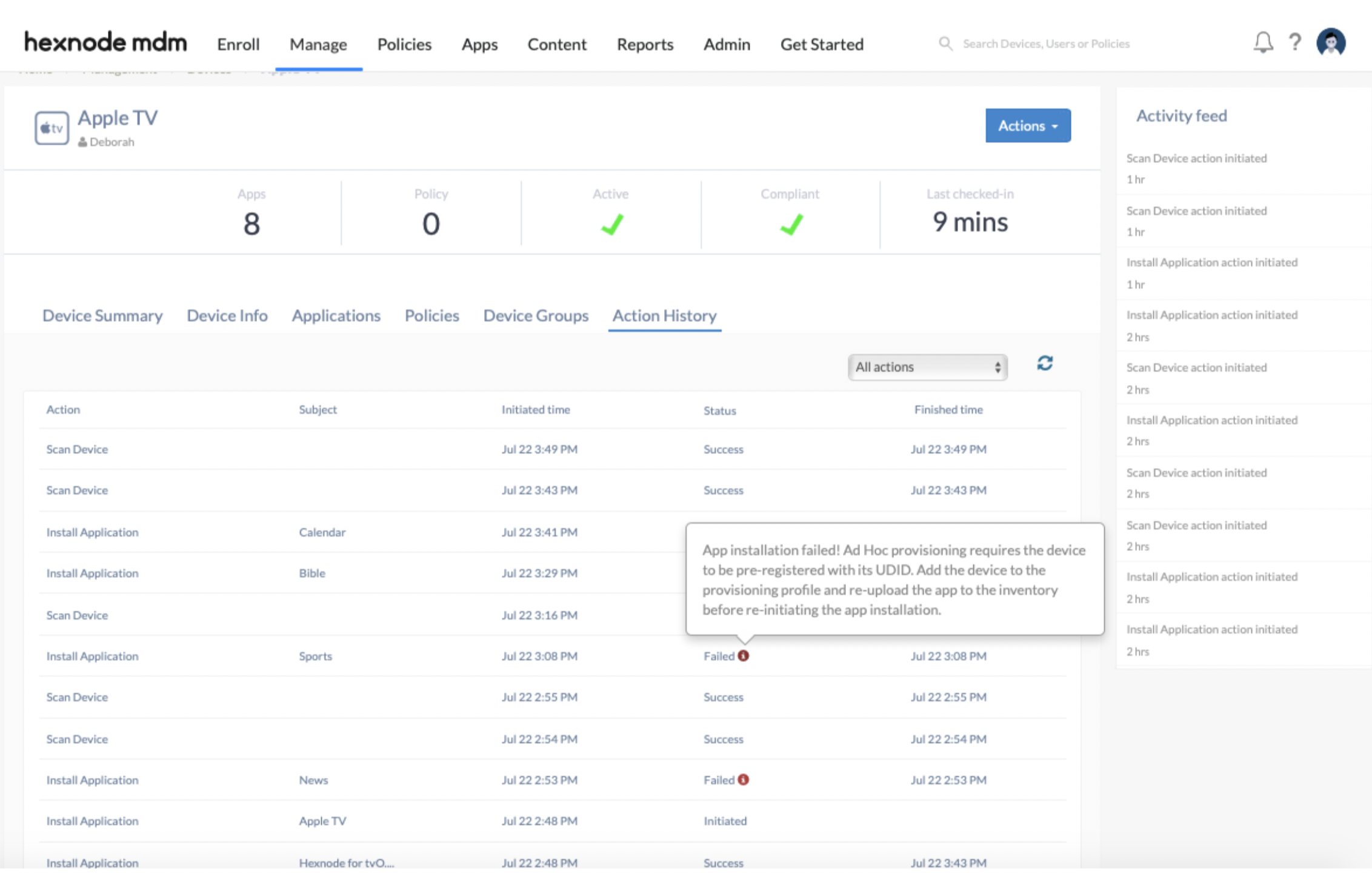Open the Enroll menu
The height and width of the screenshot is (873, 1372).
(x=238, y=44)
